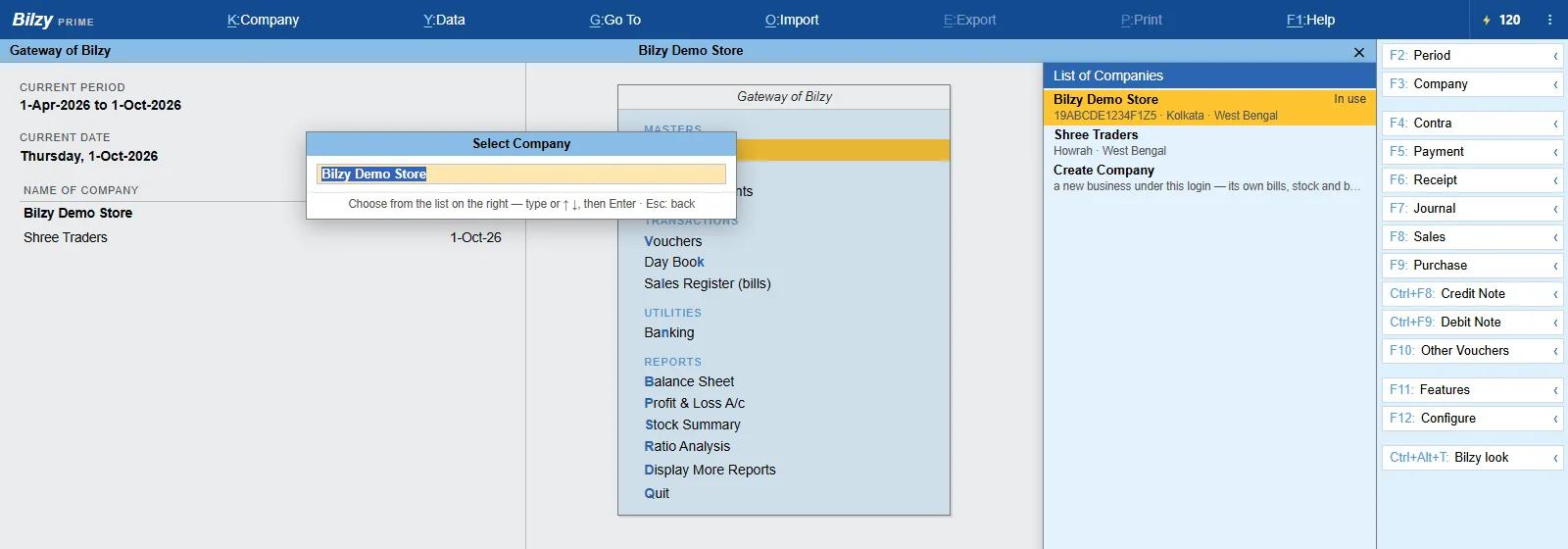Click the Ctrl+F9: Debit Note button

tap(1472, 323)
